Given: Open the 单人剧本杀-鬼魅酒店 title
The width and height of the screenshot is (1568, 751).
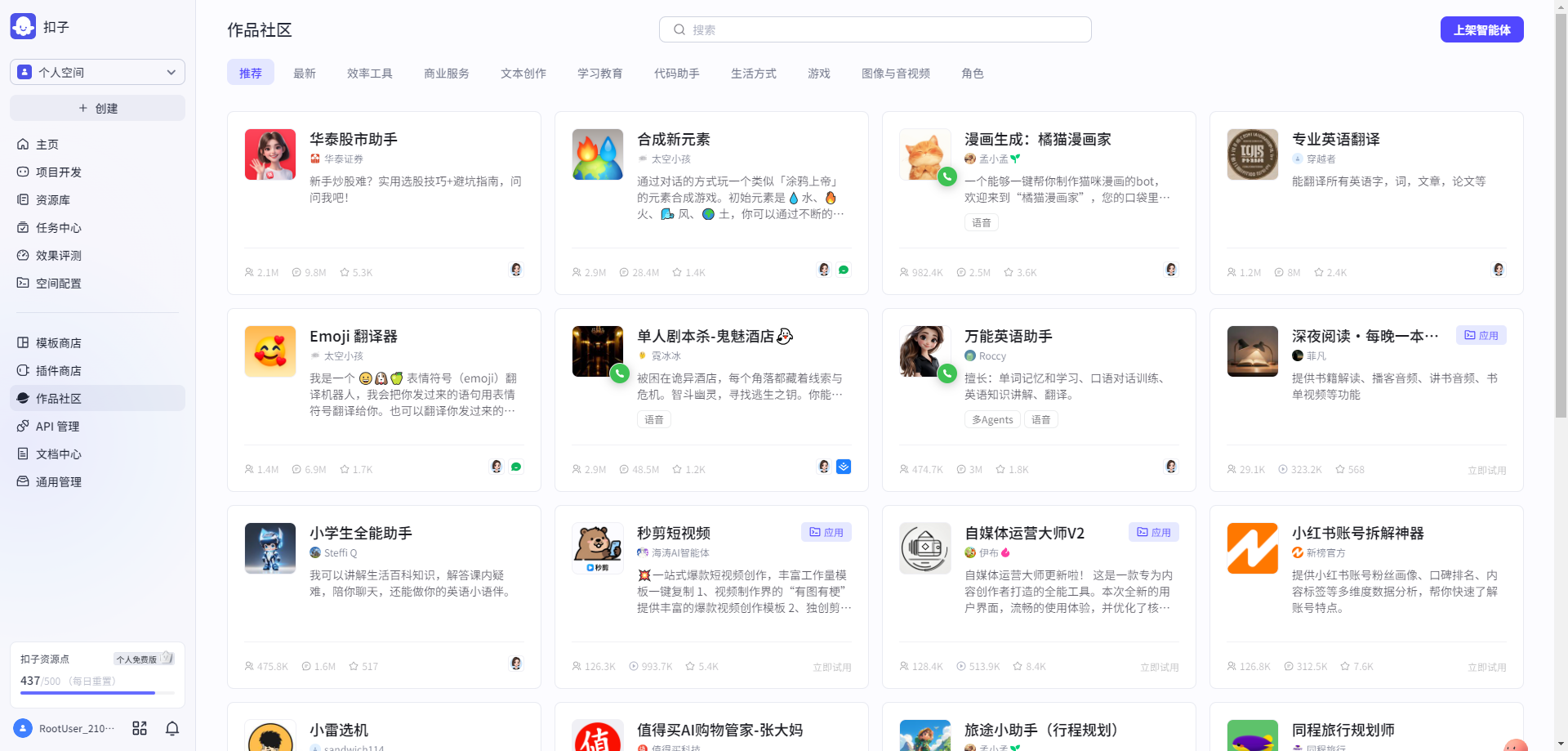Looking at the screenshot, I should click(715, 336).
